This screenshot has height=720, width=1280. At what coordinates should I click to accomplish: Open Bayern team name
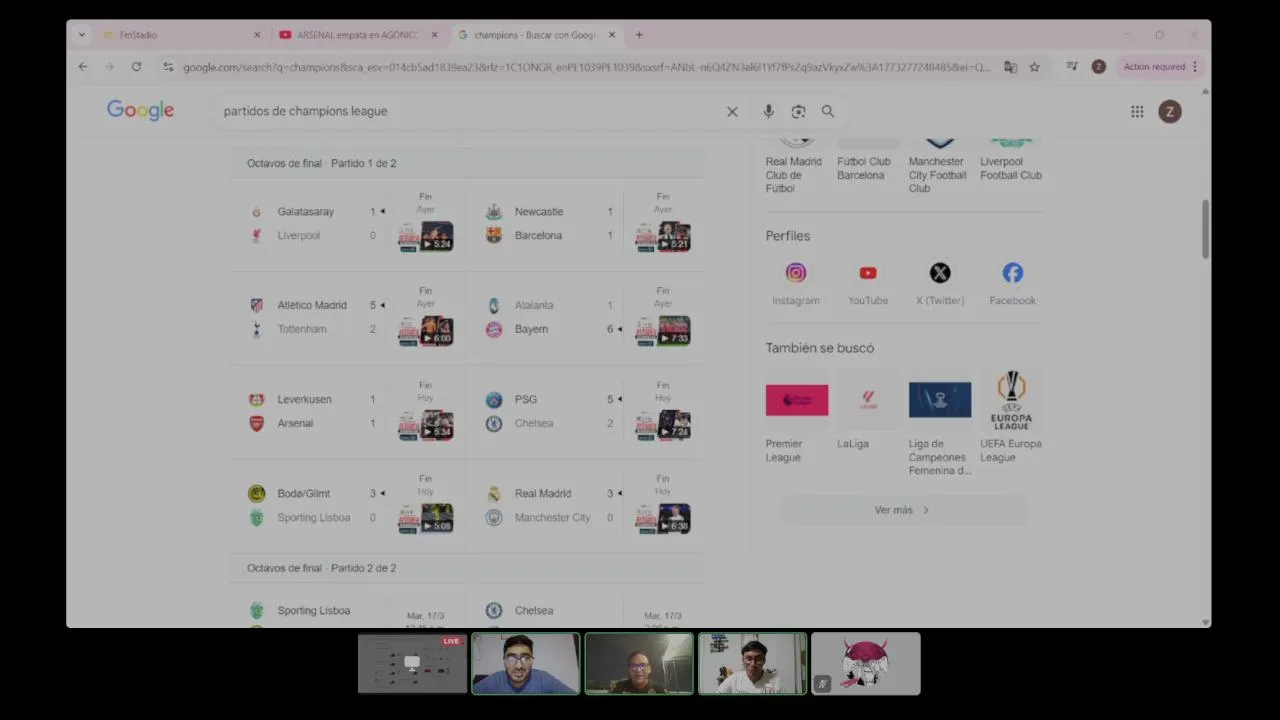[x=531, y=329]
